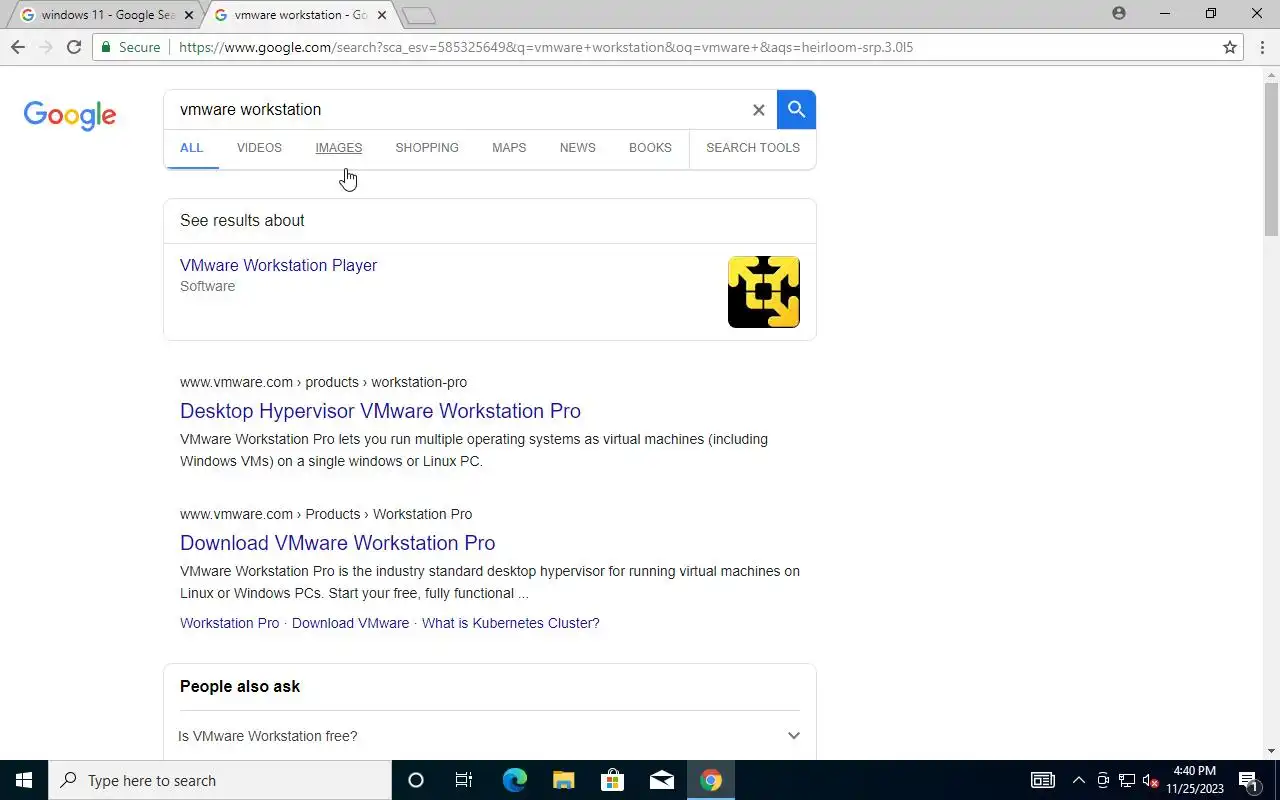This screenshot has height=800, width=1280.
Task: Open a new tab with the new-tab button
Action: [419, 15]
